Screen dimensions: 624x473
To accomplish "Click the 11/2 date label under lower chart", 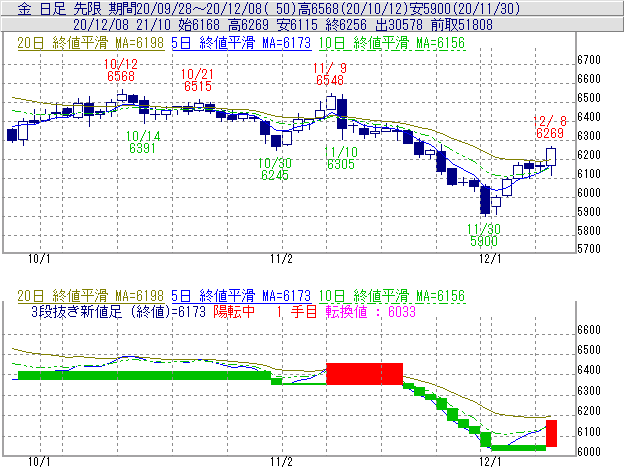I will (x=281, y=462).
